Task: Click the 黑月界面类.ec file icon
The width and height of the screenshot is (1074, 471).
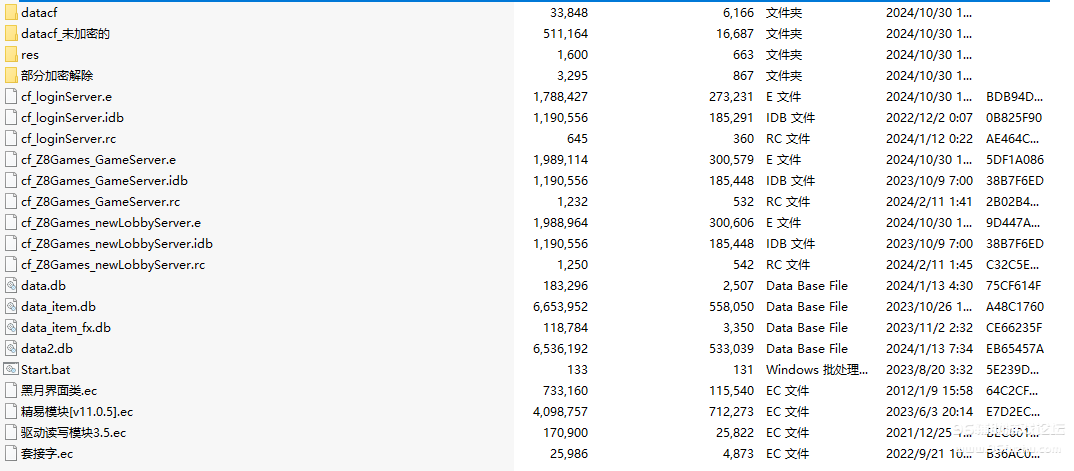Action: [x=11, y=391]
